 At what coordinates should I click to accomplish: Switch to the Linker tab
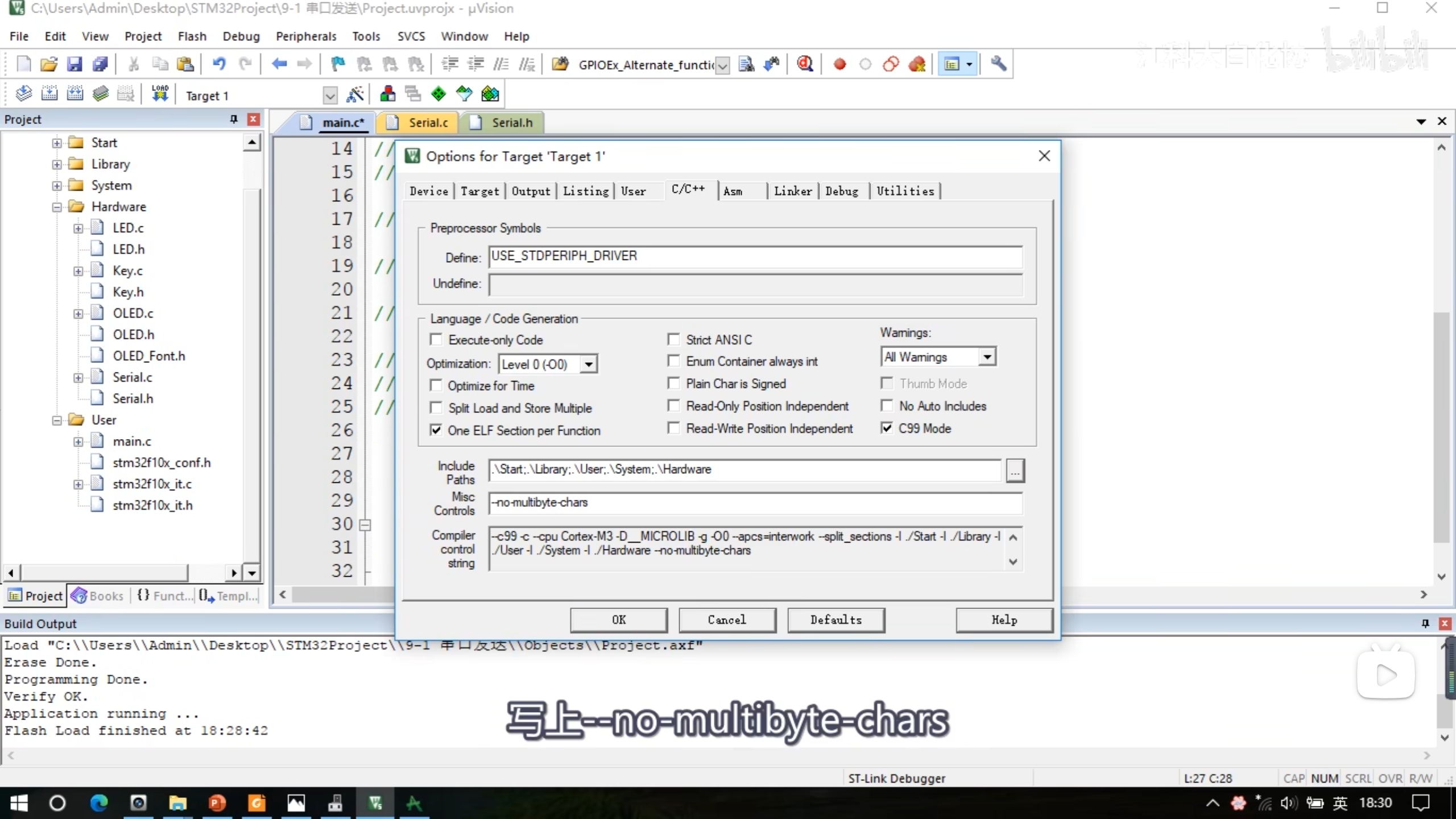coord(792,191)
